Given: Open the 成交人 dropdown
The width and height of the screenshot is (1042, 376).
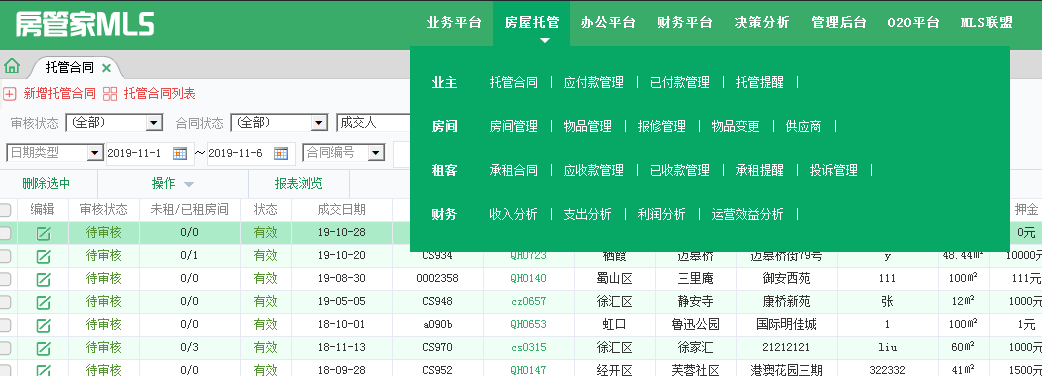Looking at the screenshot, I should (373, 123).
